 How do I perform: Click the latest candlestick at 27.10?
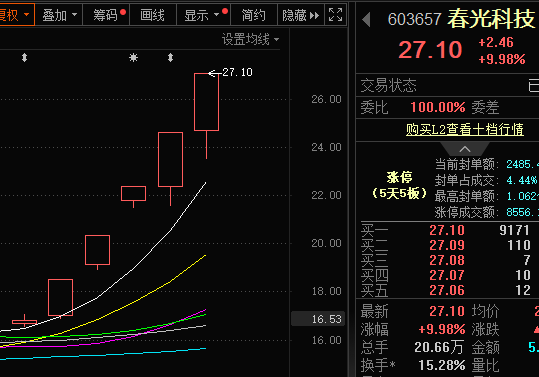pos(206,102)
